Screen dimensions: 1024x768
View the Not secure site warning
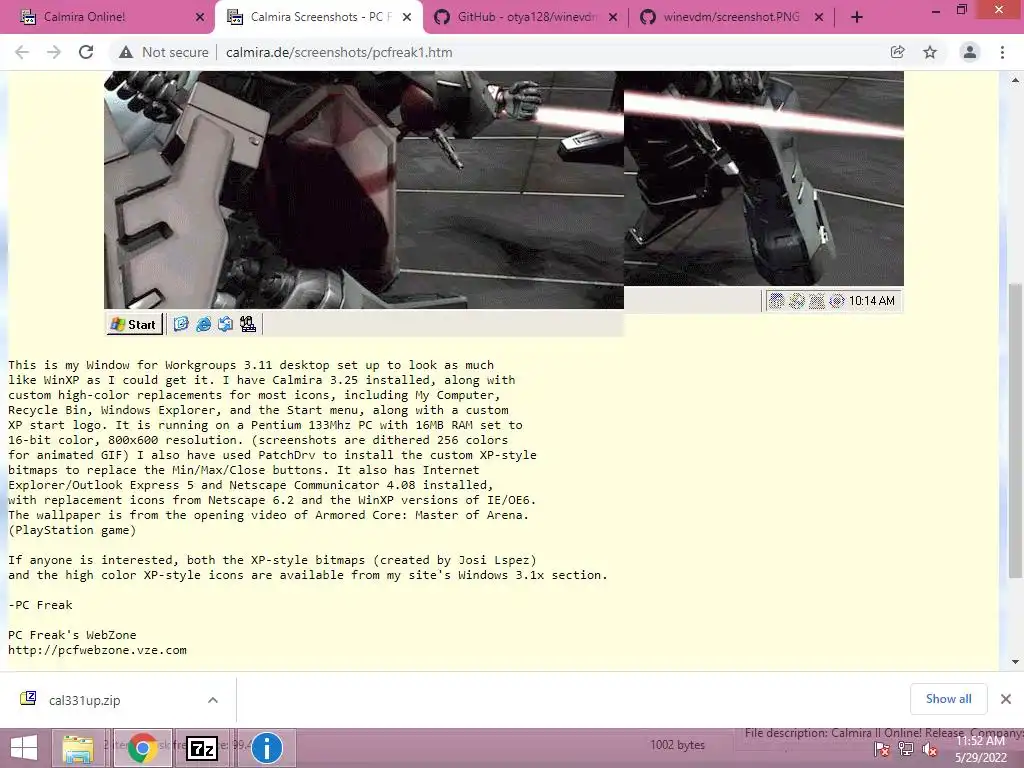point(164,52)
